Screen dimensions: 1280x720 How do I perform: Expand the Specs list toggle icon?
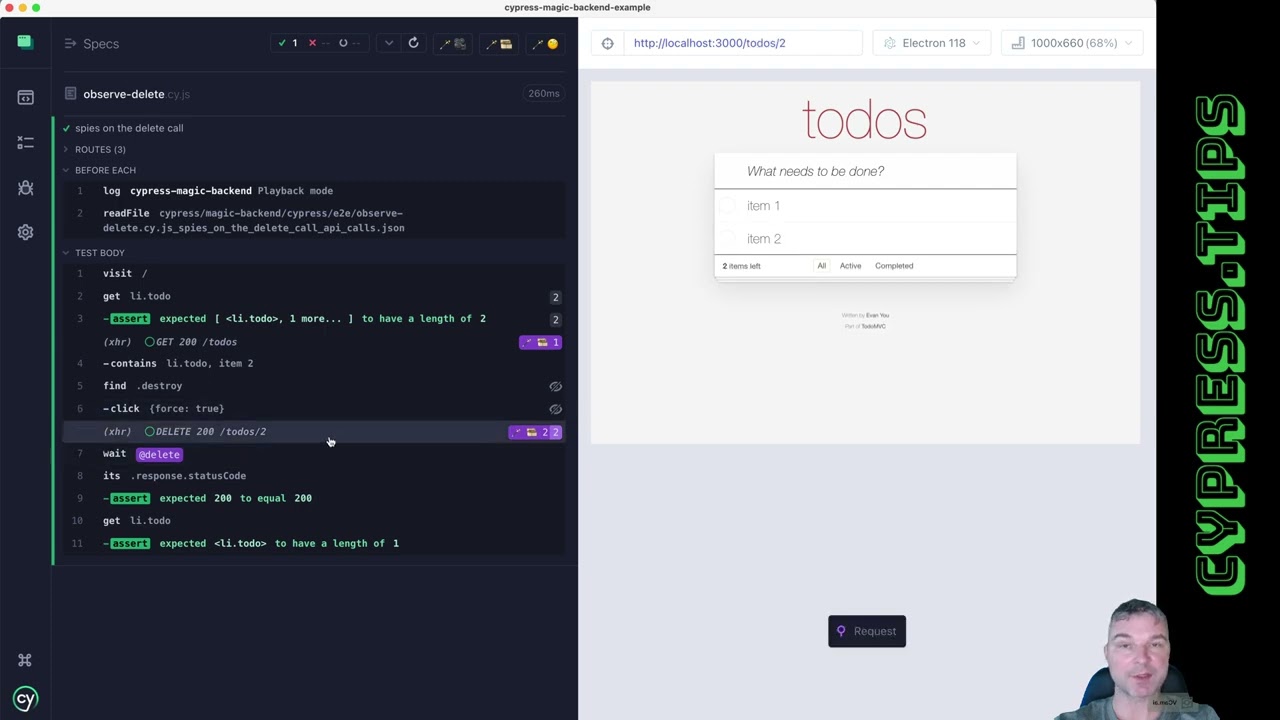[x=70, y=43]
